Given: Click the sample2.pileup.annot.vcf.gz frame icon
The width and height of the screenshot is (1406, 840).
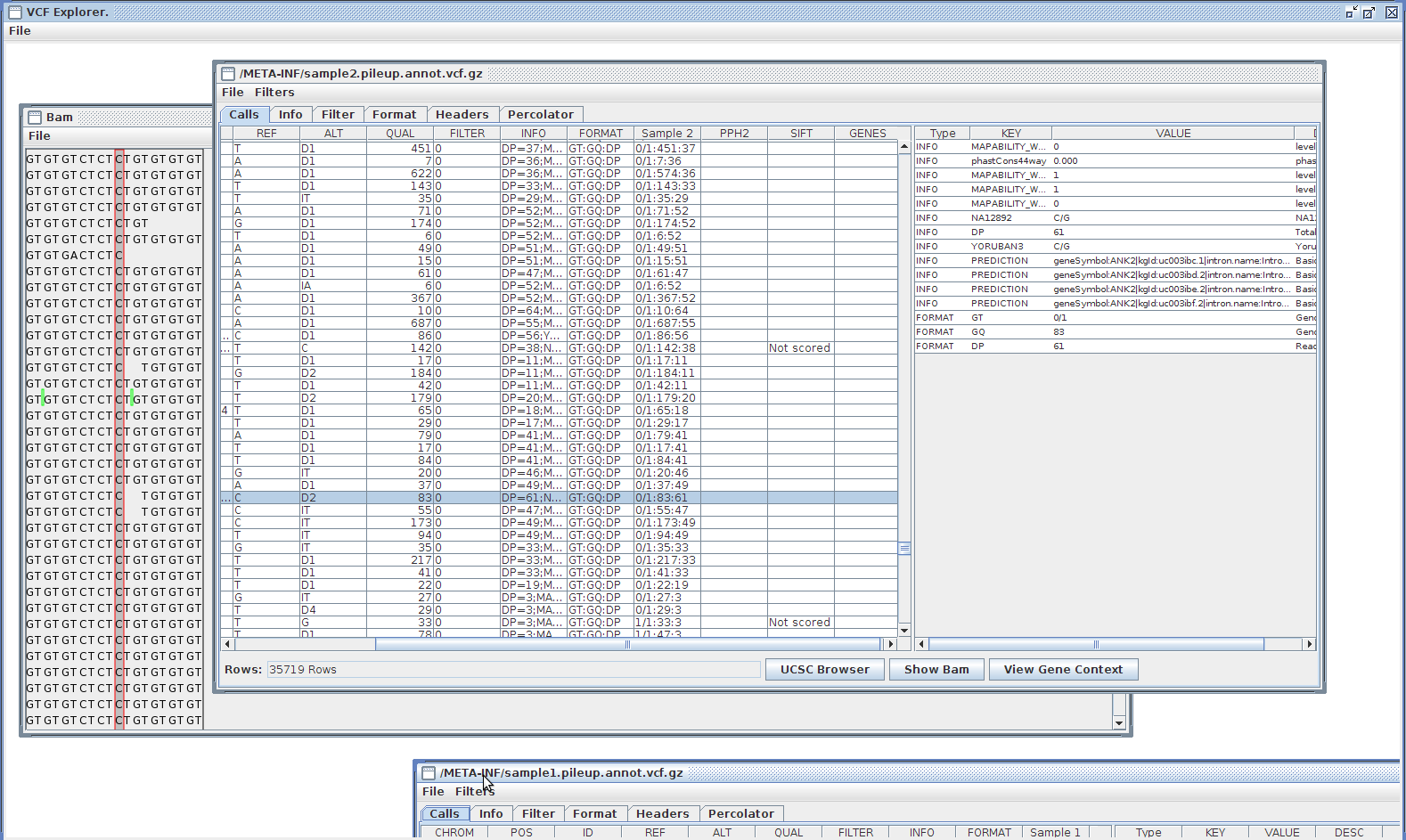Looking at the screenshot, I should pos(228,74).
